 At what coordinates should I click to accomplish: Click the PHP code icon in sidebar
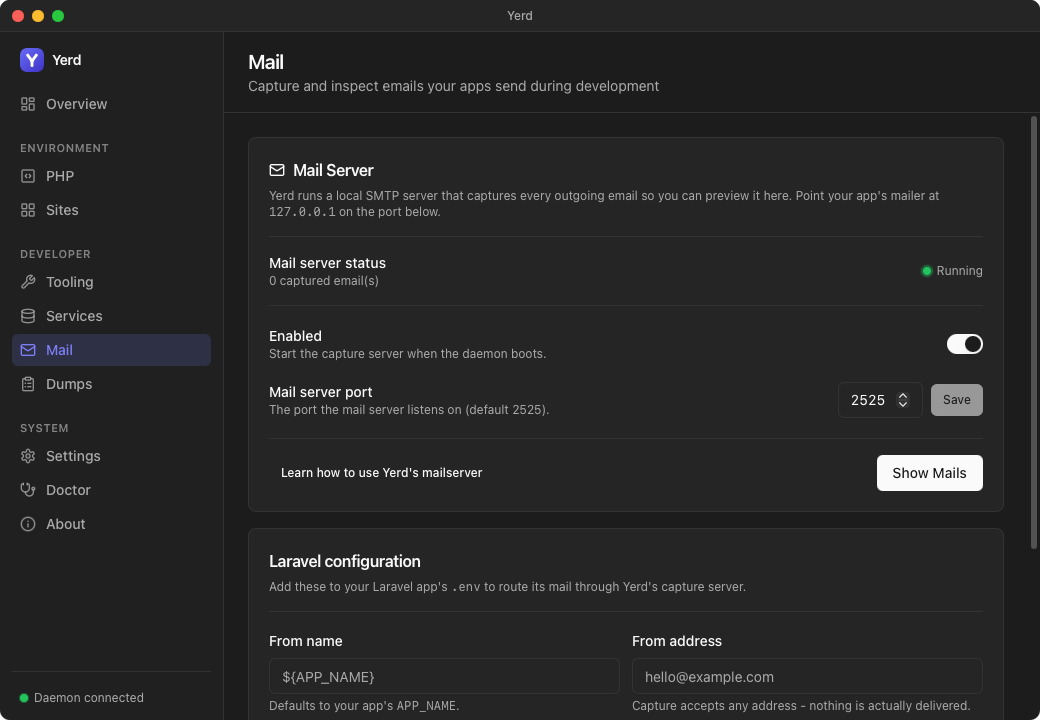pyautogui.click(x=28, y=176)
